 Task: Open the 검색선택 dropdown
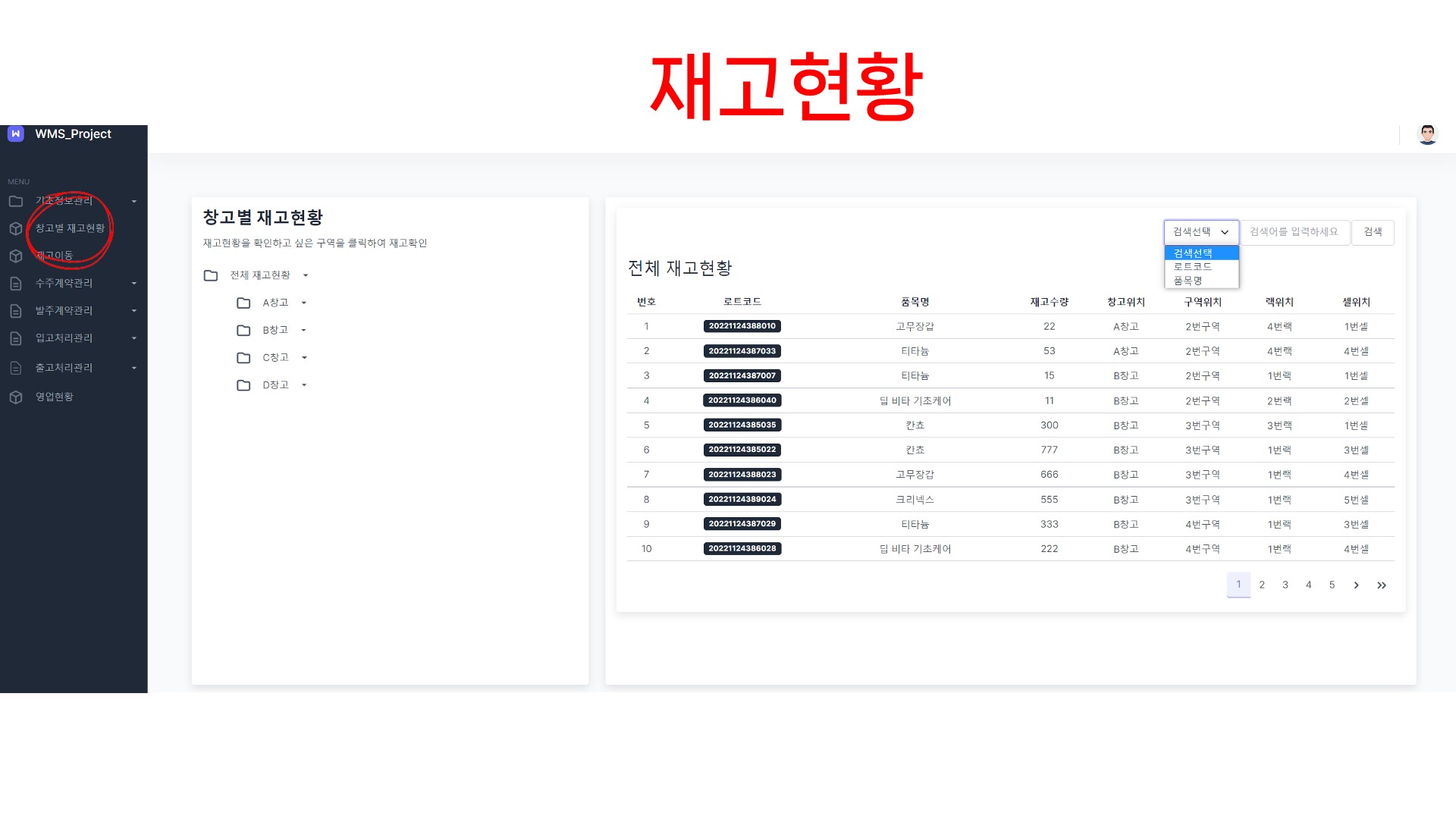pyautogui.click(x=1201, y=232)
